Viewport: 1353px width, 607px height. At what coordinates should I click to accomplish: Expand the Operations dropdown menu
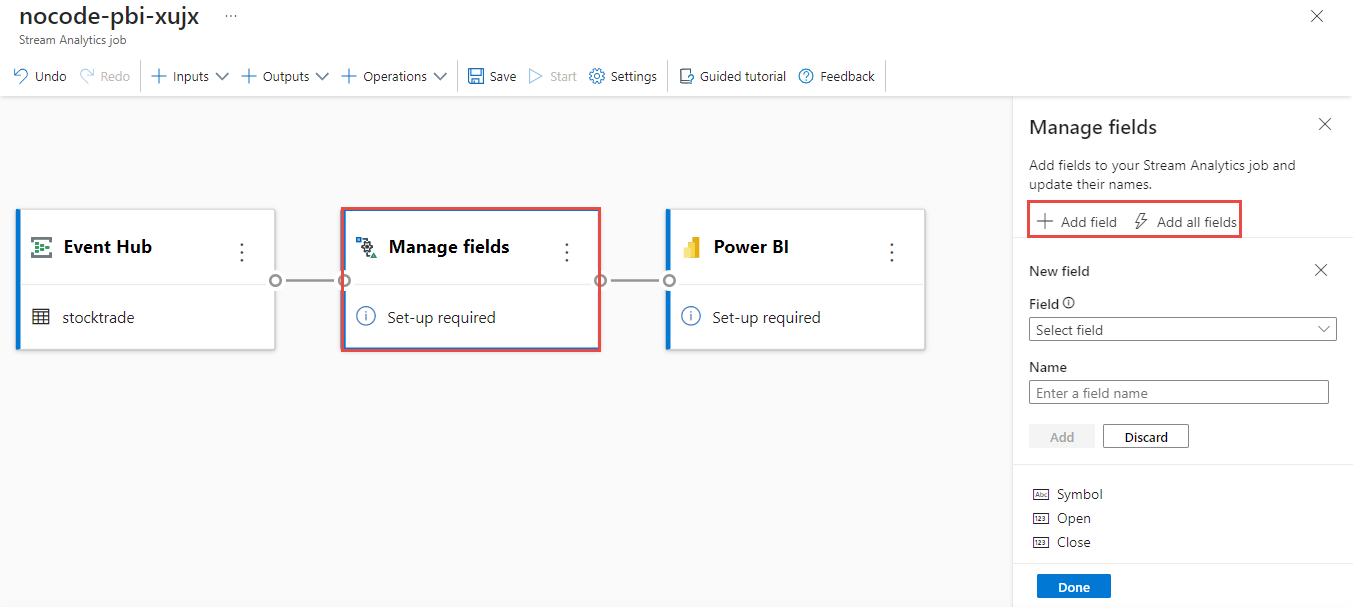393,76
